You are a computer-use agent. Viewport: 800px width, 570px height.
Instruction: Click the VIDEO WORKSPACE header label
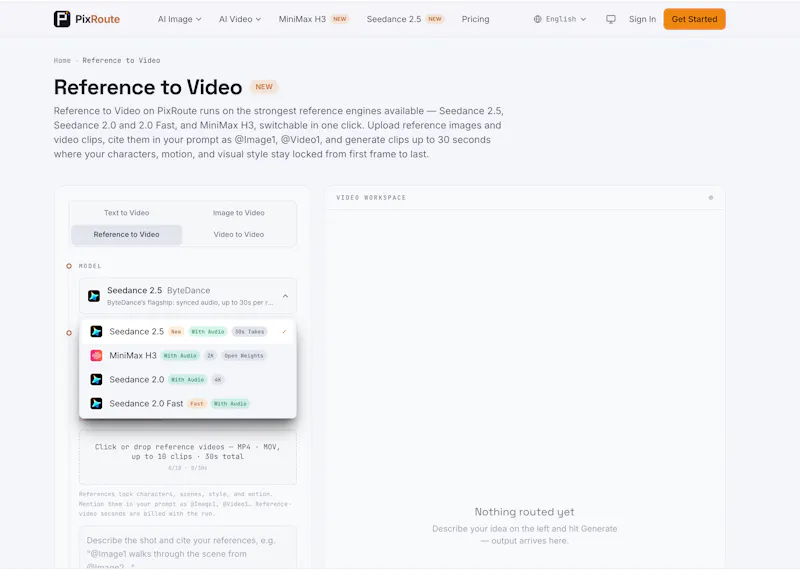point(371,197)
